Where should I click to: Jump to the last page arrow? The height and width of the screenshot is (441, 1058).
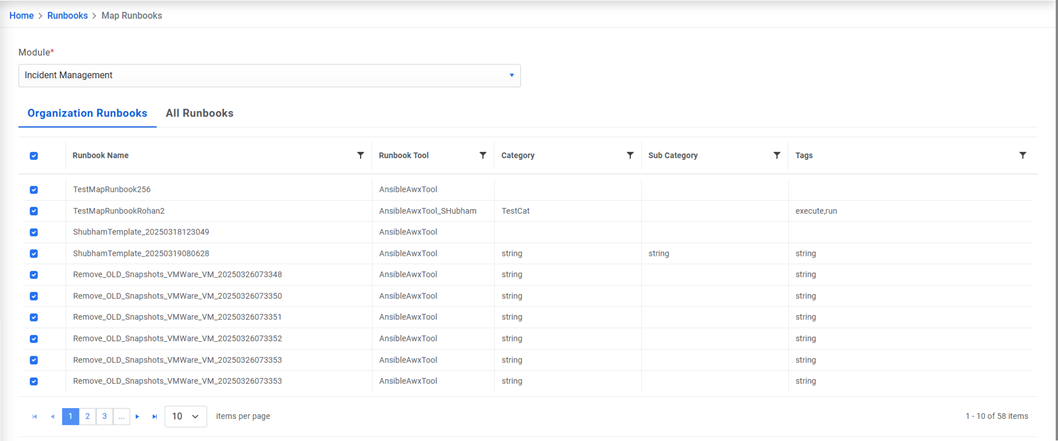(x=155, y=417)
